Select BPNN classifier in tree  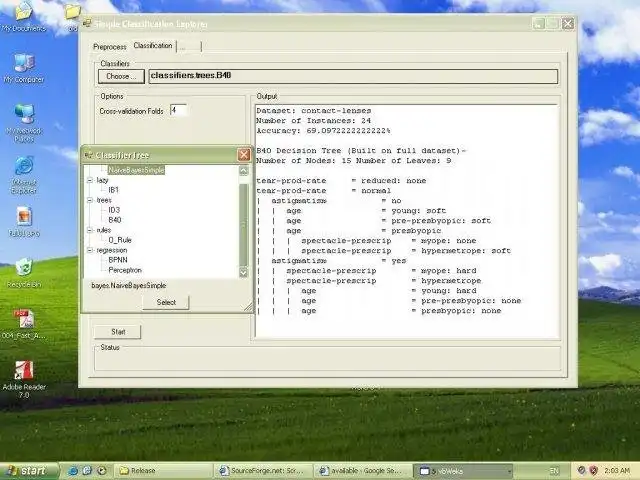tap(118, 260)
